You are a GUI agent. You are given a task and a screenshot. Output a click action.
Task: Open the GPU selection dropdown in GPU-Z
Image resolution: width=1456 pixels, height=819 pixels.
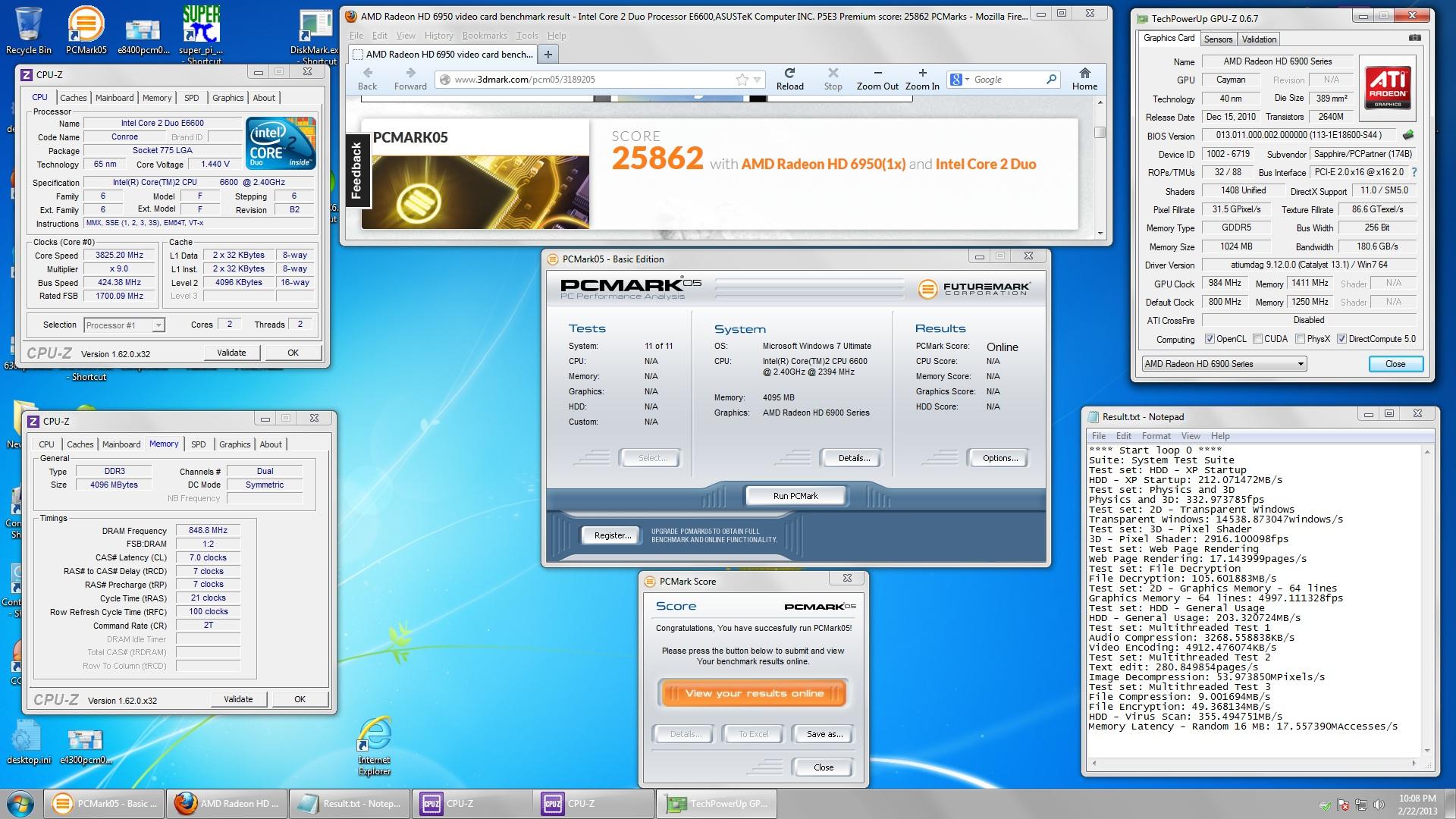(1224, 364)
